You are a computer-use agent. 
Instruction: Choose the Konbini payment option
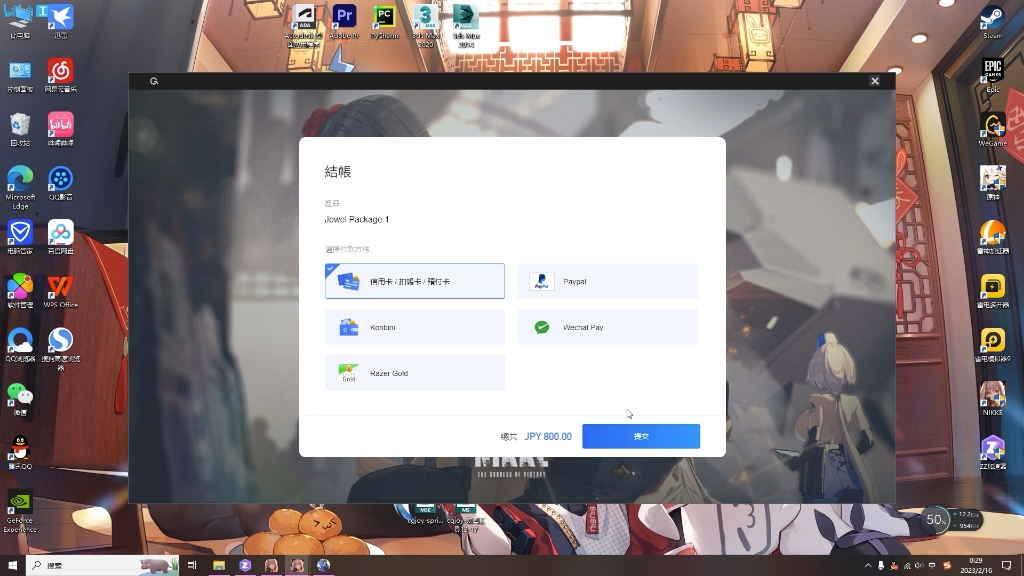click(414, 326)
